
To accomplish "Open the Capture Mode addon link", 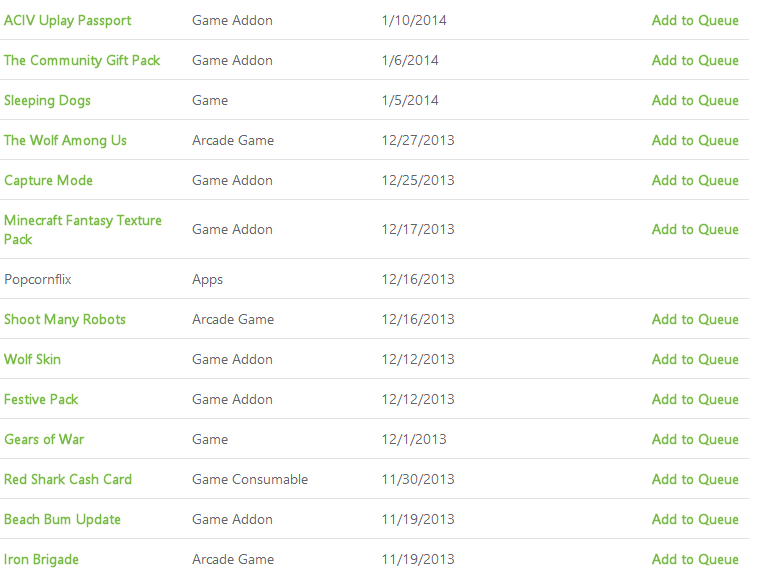I will pyautogui.click(x=48, y=180).
